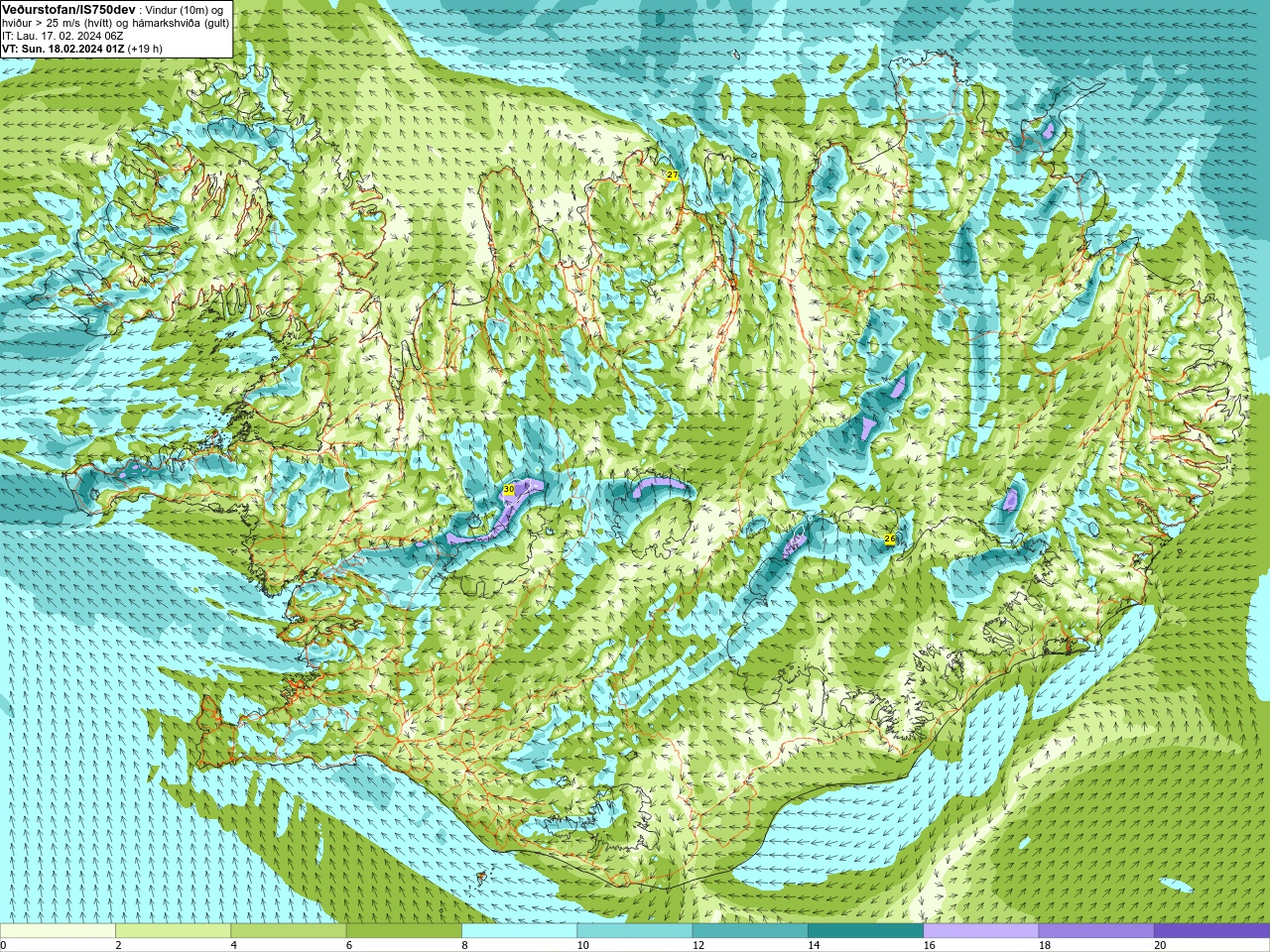Click the title text "Veðurstofan/IS750dev"
Image resolution: width=1270 pixels, height=952 pixels.
(68, 9)
